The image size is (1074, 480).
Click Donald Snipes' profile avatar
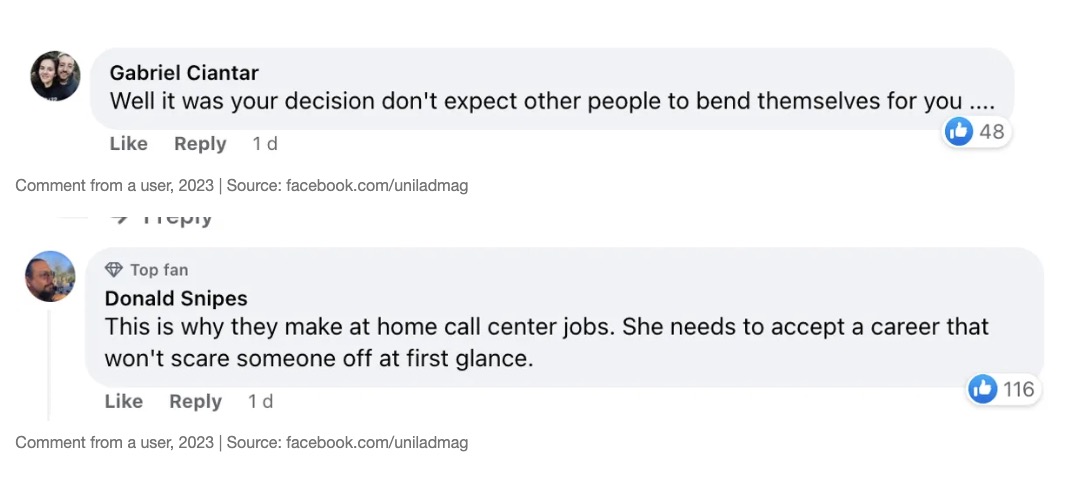(x=50, y=276)
